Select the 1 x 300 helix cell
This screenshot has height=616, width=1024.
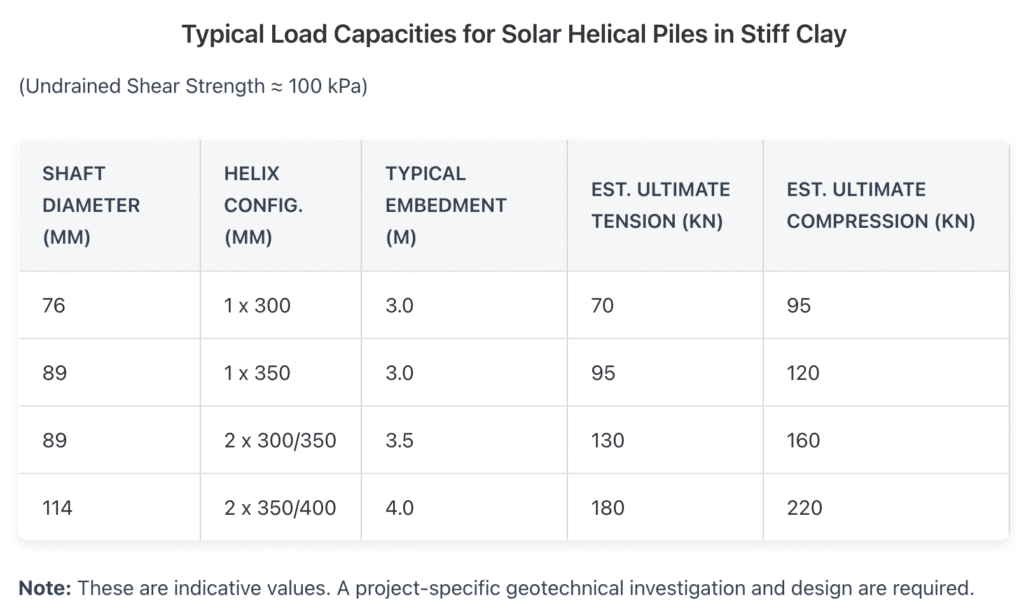tap(257, 306)
